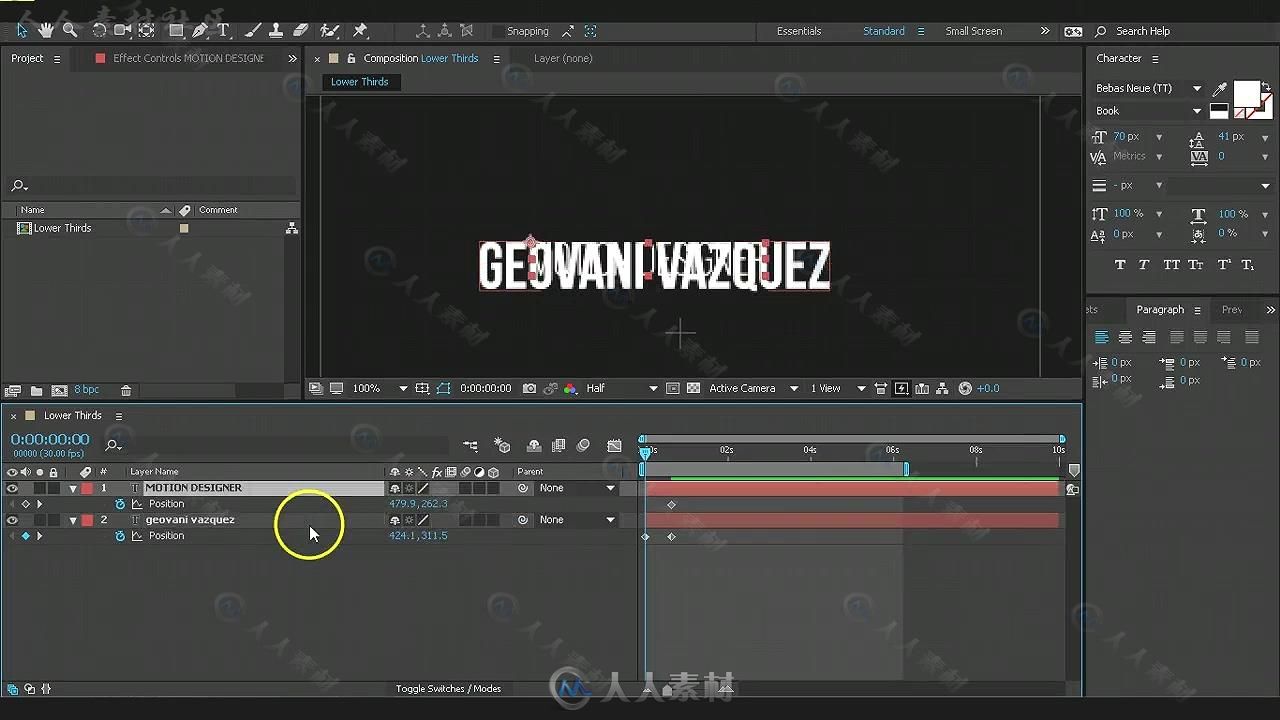Screen dimensions: 1280x720
Task: Select the Roto Brush tool
Action: pos(329,31)
